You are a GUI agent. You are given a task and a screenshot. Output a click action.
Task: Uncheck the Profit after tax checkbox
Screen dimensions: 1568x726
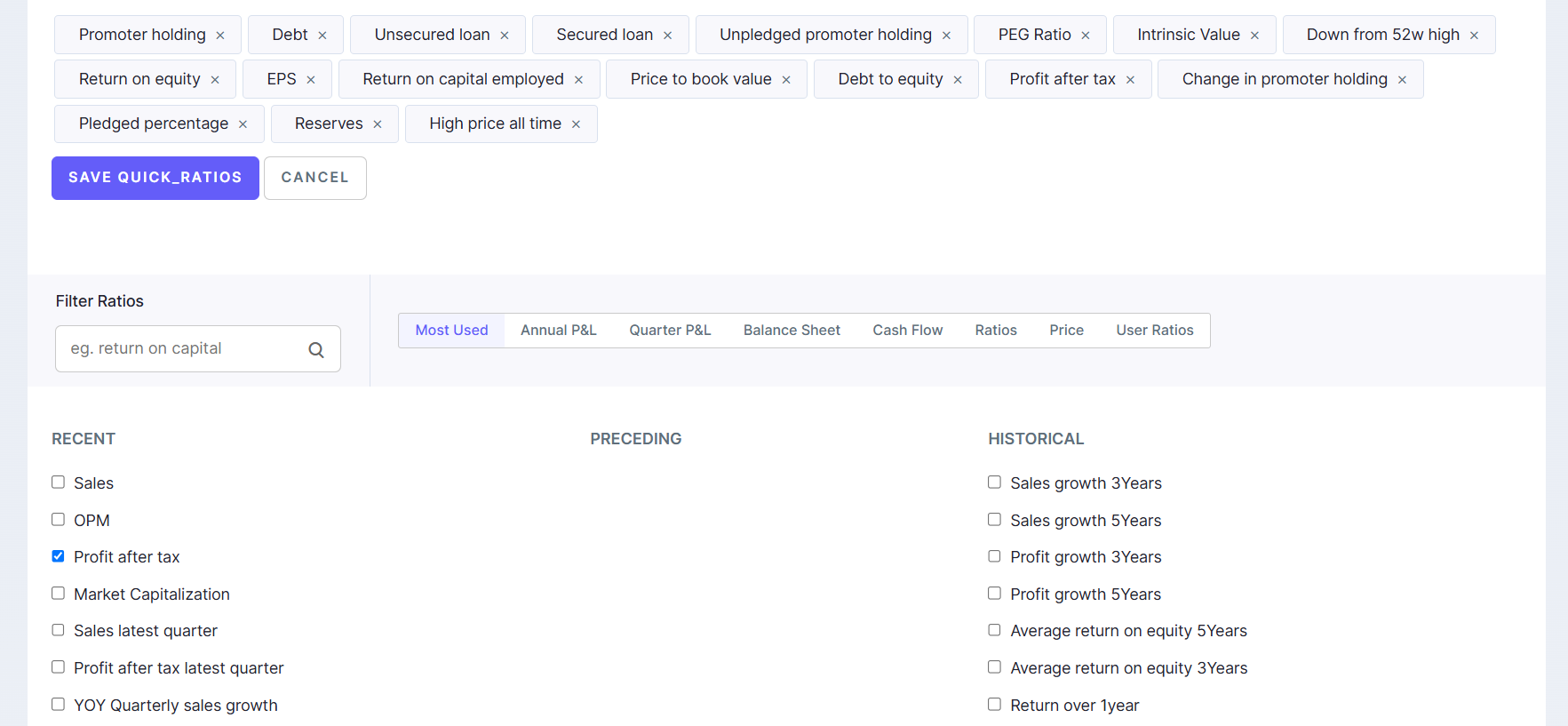point(59,556)
